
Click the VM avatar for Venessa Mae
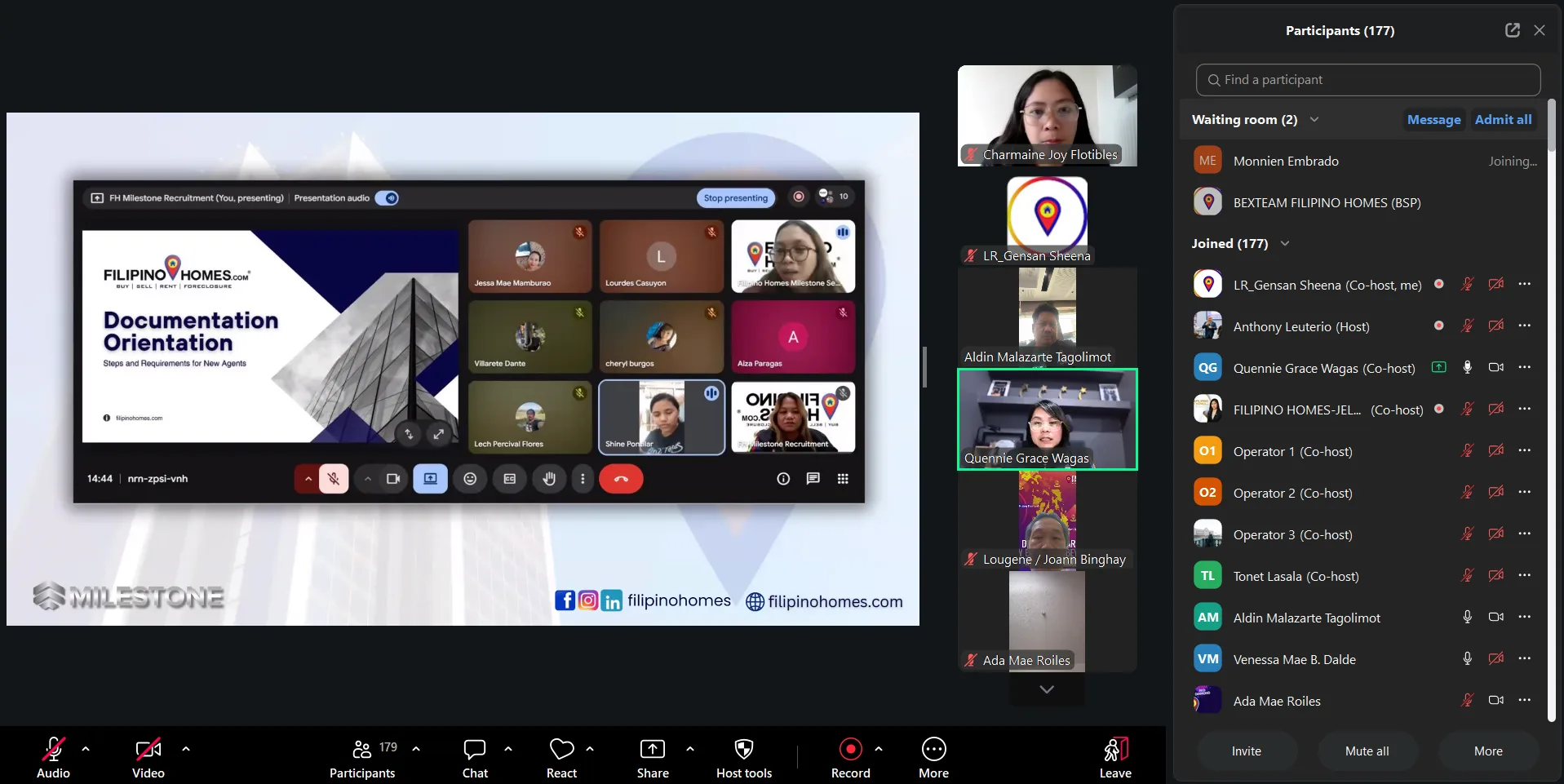coord(1207,659)
